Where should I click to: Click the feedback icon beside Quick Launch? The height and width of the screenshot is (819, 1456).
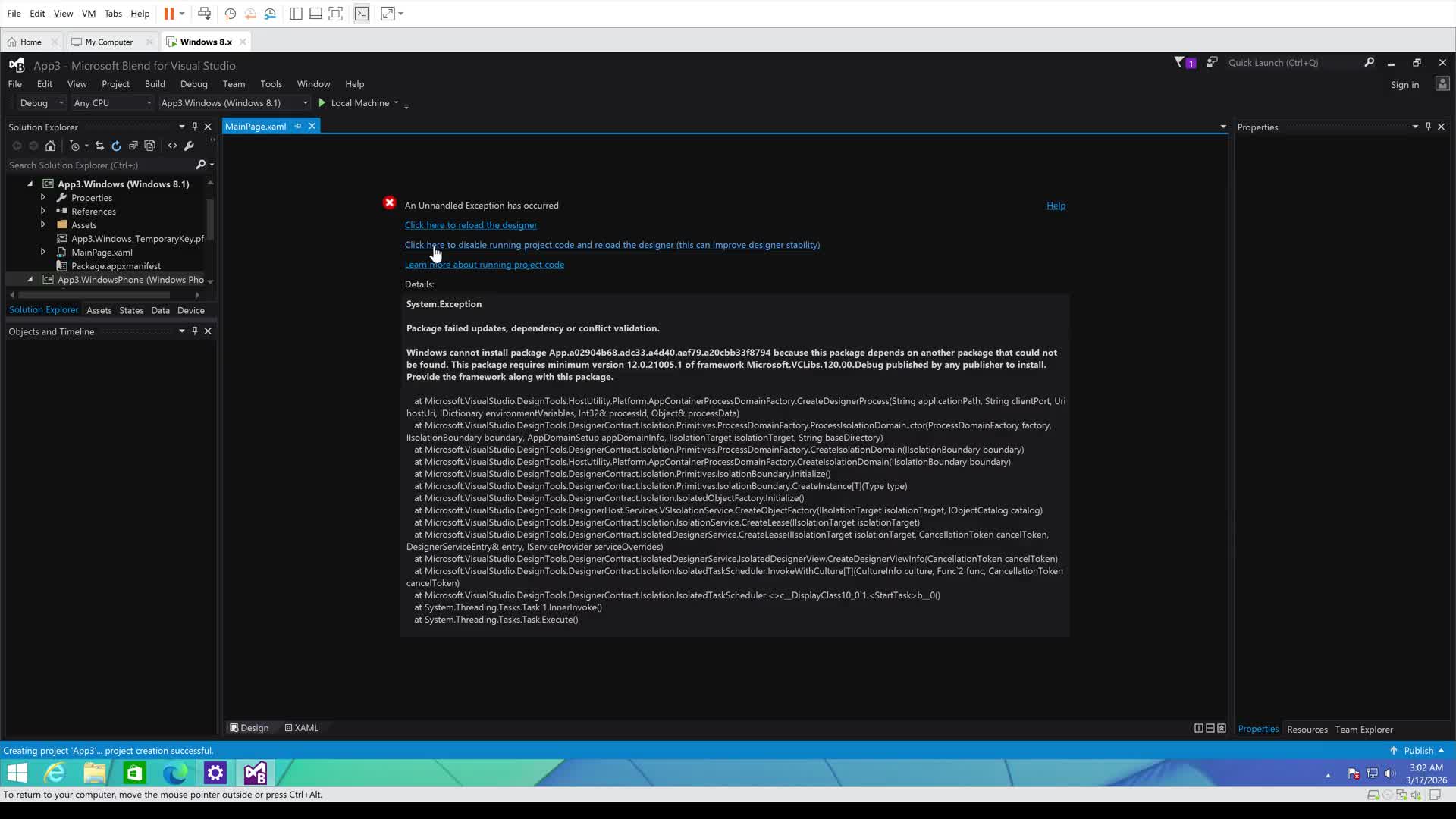point(1212,62)
